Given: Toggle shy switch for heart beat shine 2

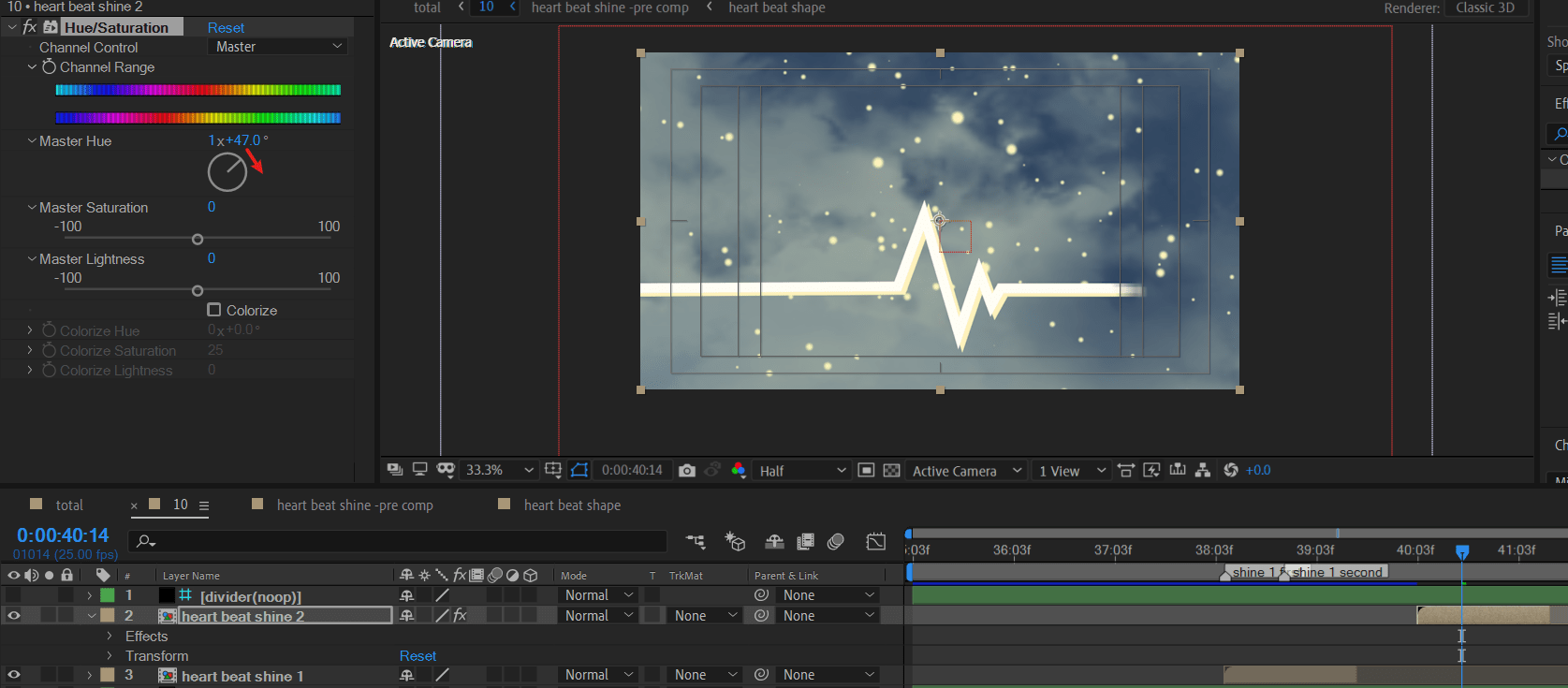Looking at the screenshot, I should 407,615.
